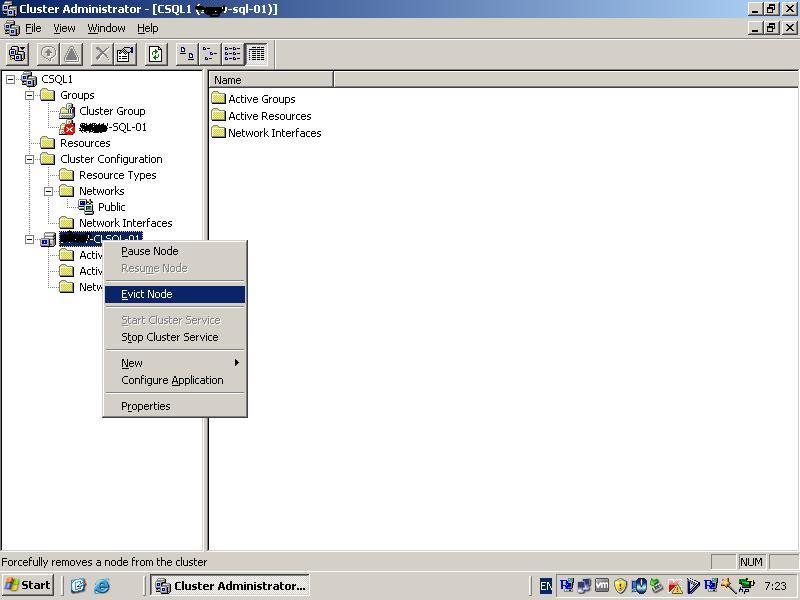The height and width of the screenshot is (600, 800).
Task: Click the Active Resources folder icon in list
Action: point(218,115)
